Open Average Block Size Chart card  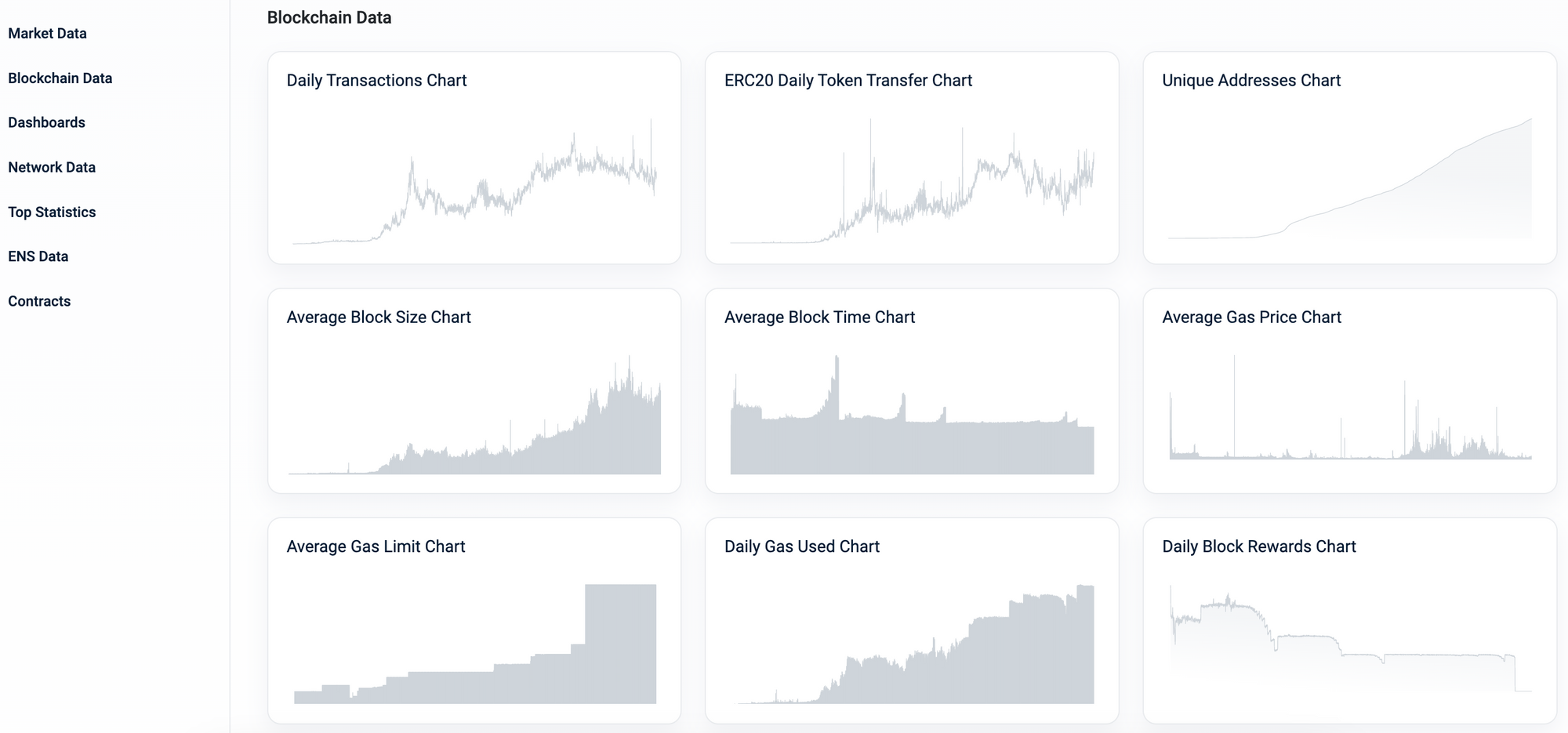tap(474, 390)
